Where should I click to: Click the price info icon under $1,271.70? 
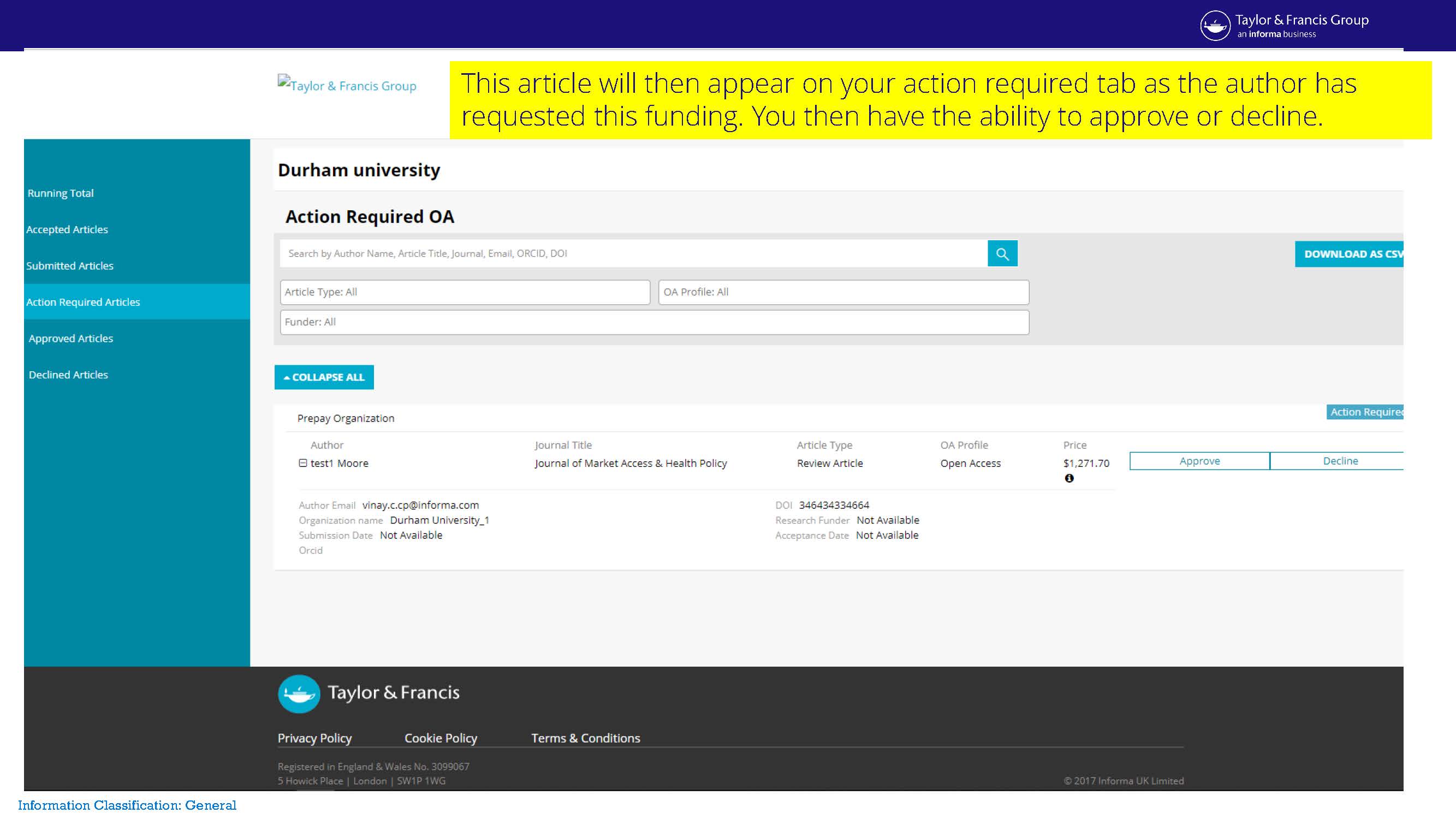click(1069, 478)
